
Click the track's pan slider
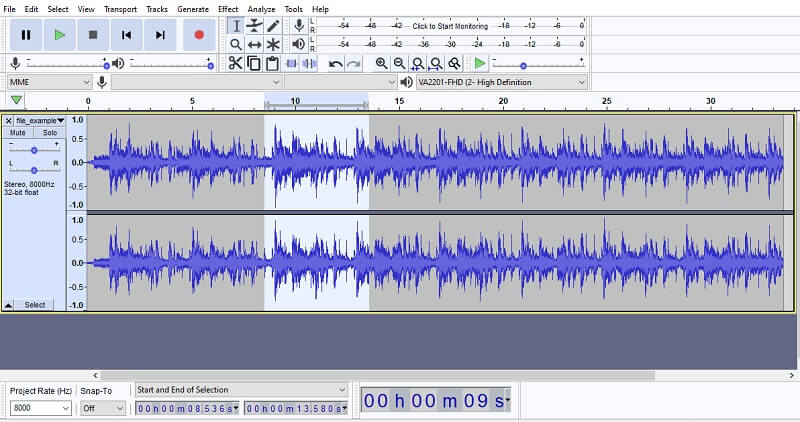coord(34,169)
